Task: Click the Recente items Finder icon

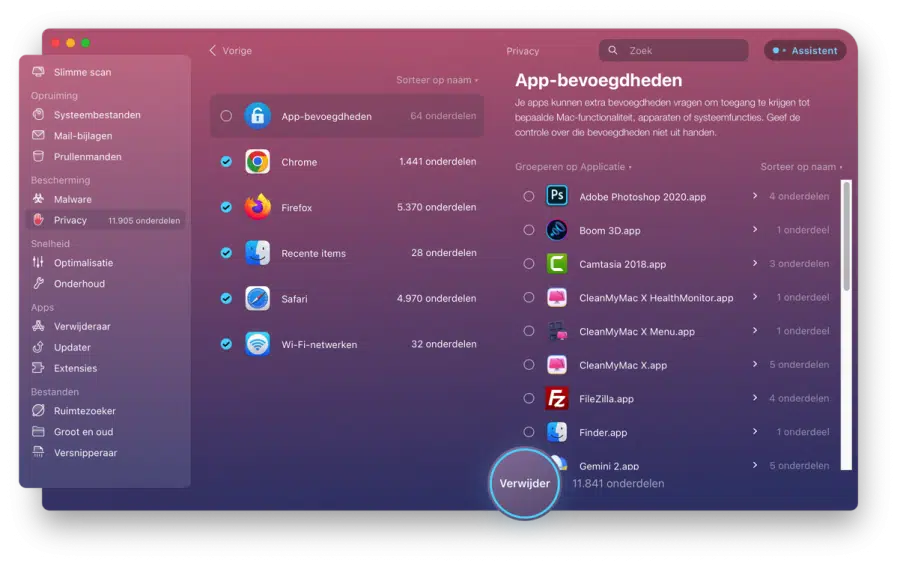Action: pos(257,253)
